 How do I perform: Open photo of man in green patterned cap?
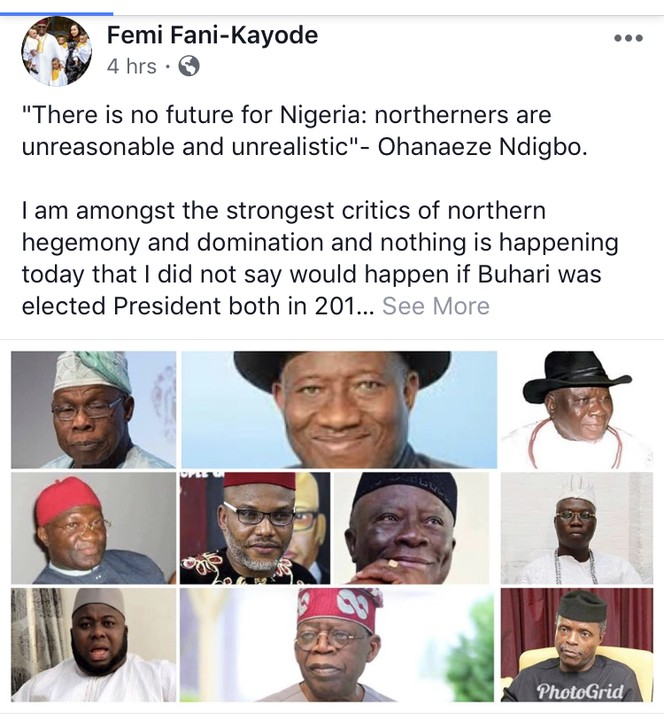click(x=93, y=409)
